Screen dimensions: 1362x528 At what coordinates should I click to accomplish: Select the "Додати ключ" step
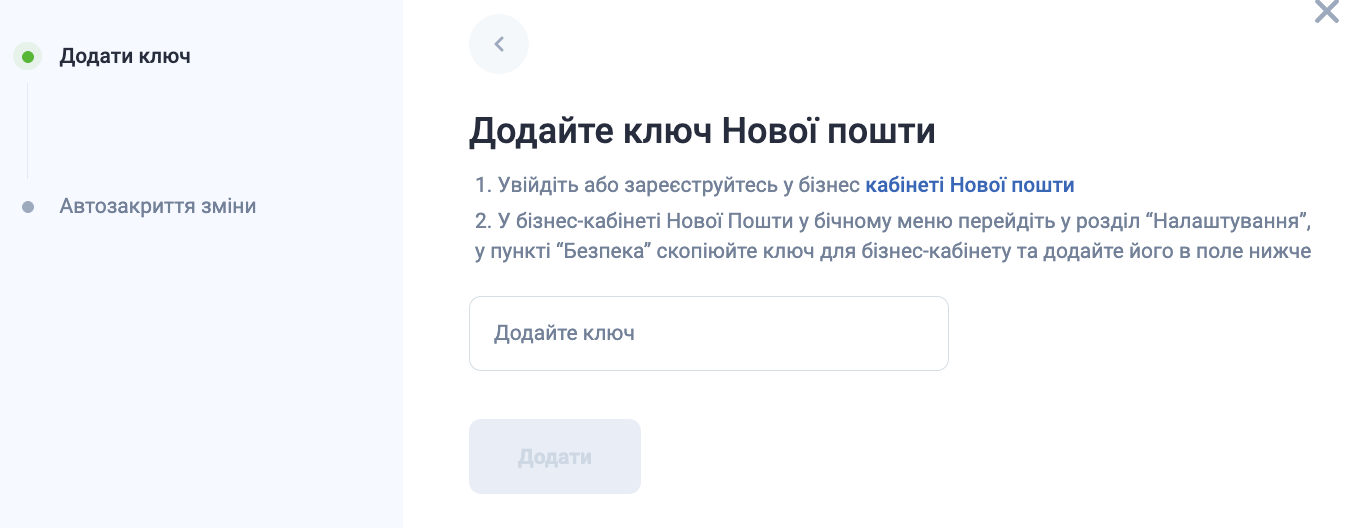click(124, 56)
